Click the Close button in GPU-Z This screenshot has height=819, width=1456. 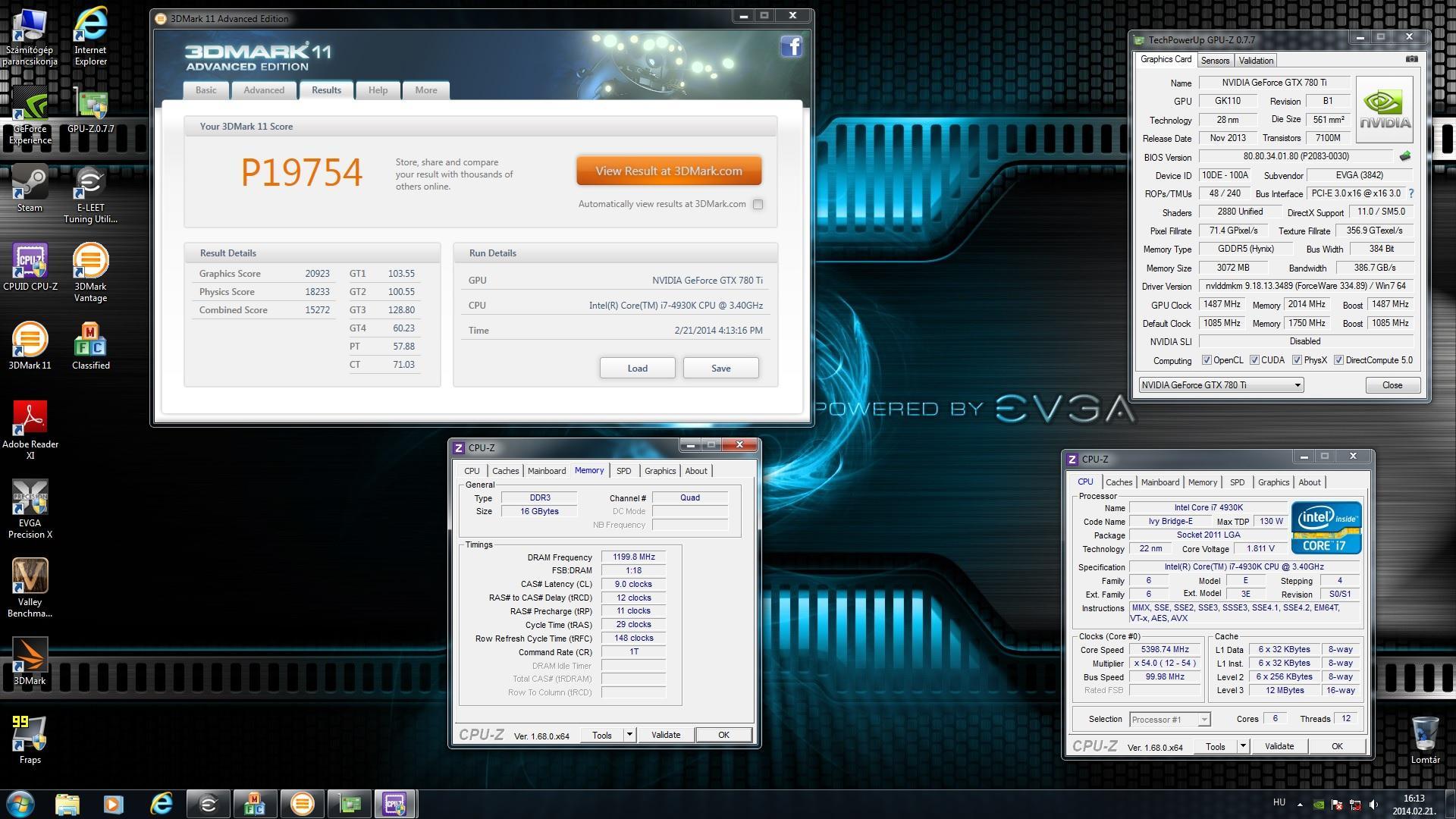click(x=1392, y=385)
